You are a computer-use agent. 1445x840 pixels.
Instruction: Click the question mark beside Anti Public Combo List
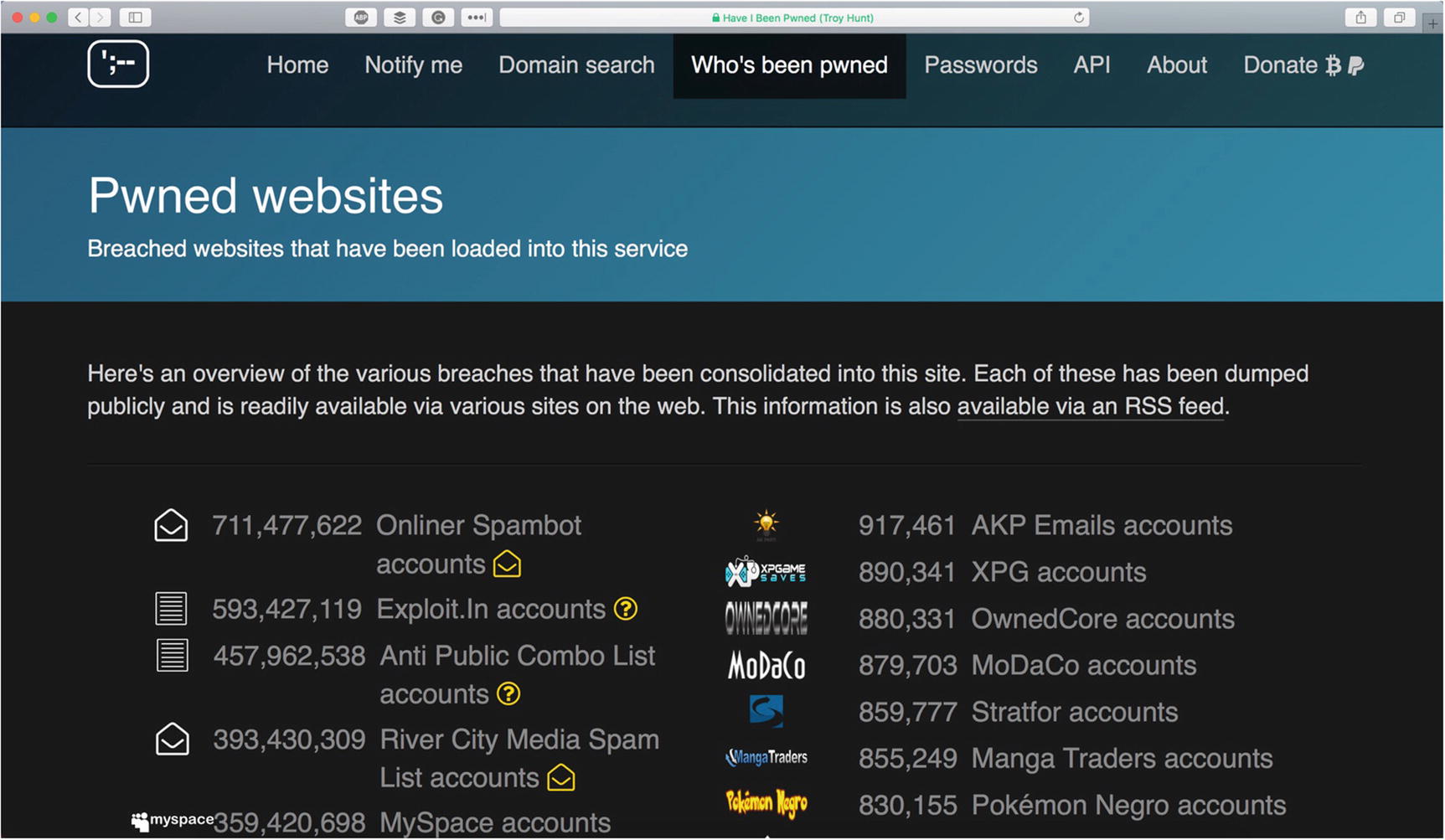click(508, 694)
